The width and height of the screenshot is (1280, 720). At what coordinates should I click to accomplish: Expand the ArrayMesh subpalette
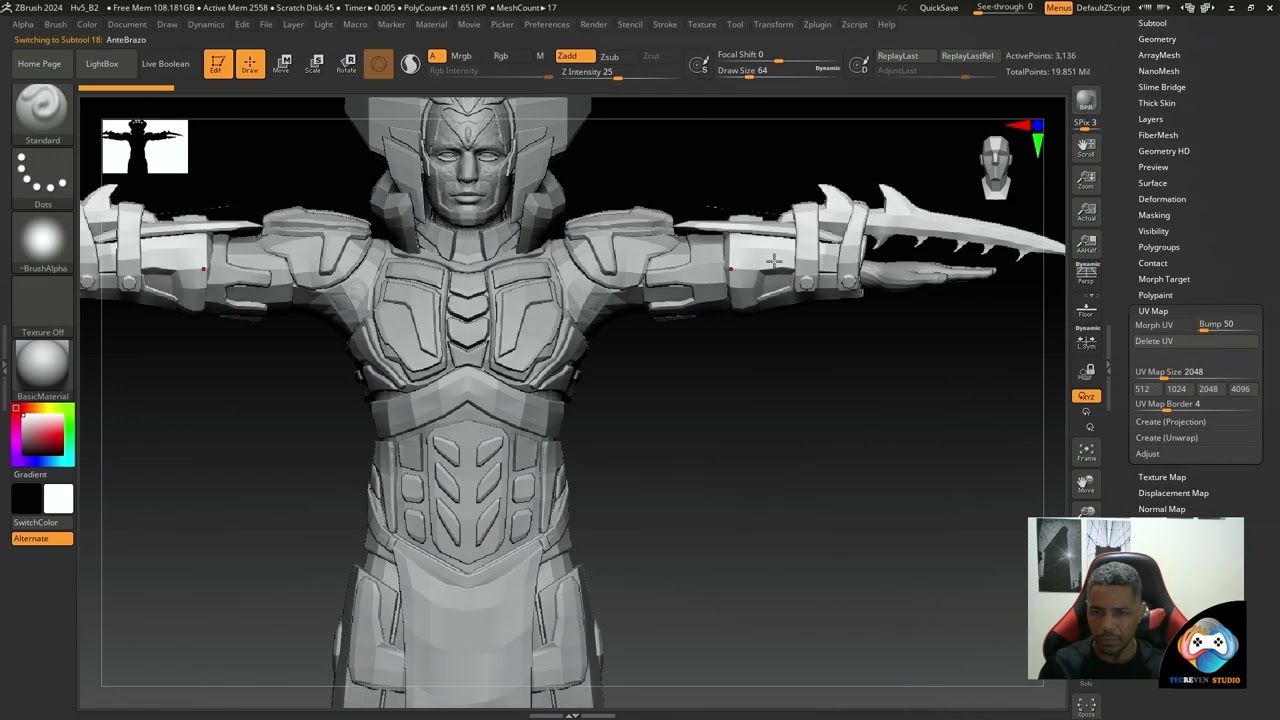1159,55
